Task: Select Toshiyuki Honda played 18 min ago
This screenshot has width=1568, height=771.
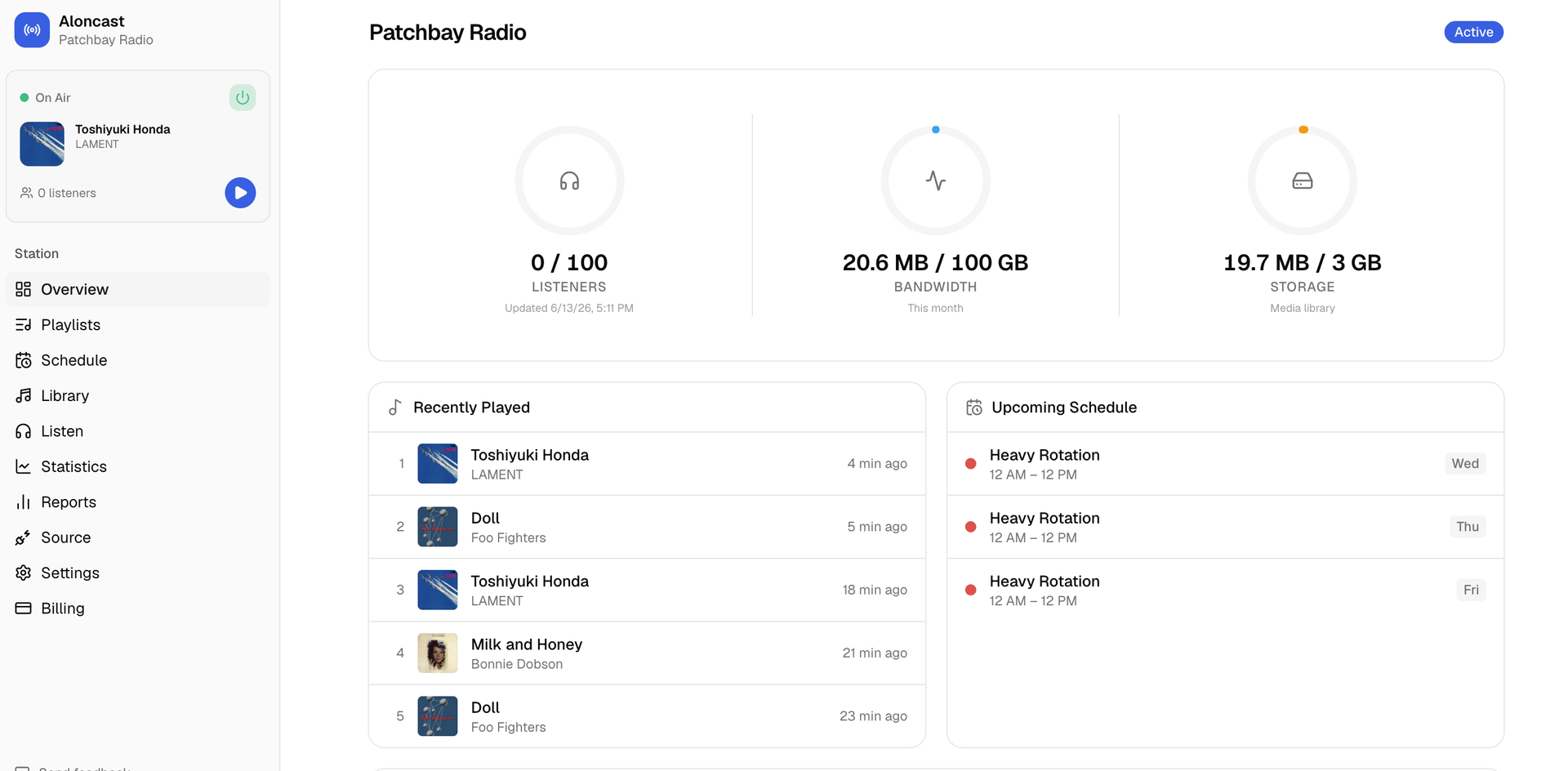Action: click(647, 590)
